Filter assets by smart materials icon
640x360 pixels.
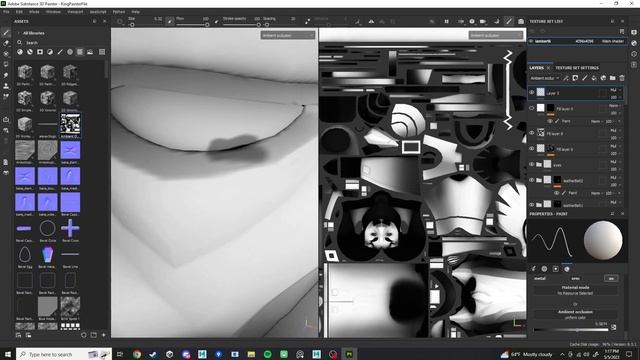[30, 52]
